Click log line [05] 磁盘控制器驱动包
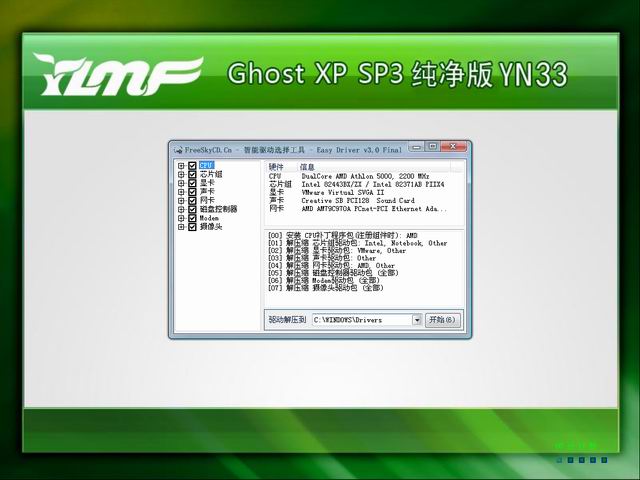640x480 pixels. coord(333,273)
